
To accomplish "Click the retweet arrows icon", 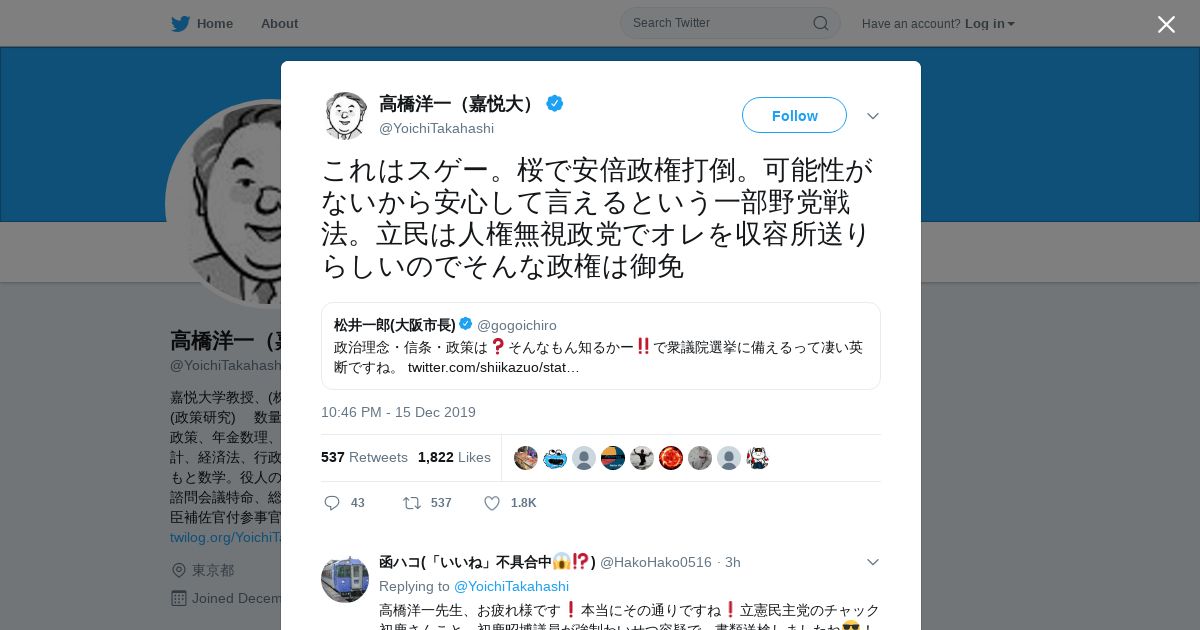I will [412, 503].
